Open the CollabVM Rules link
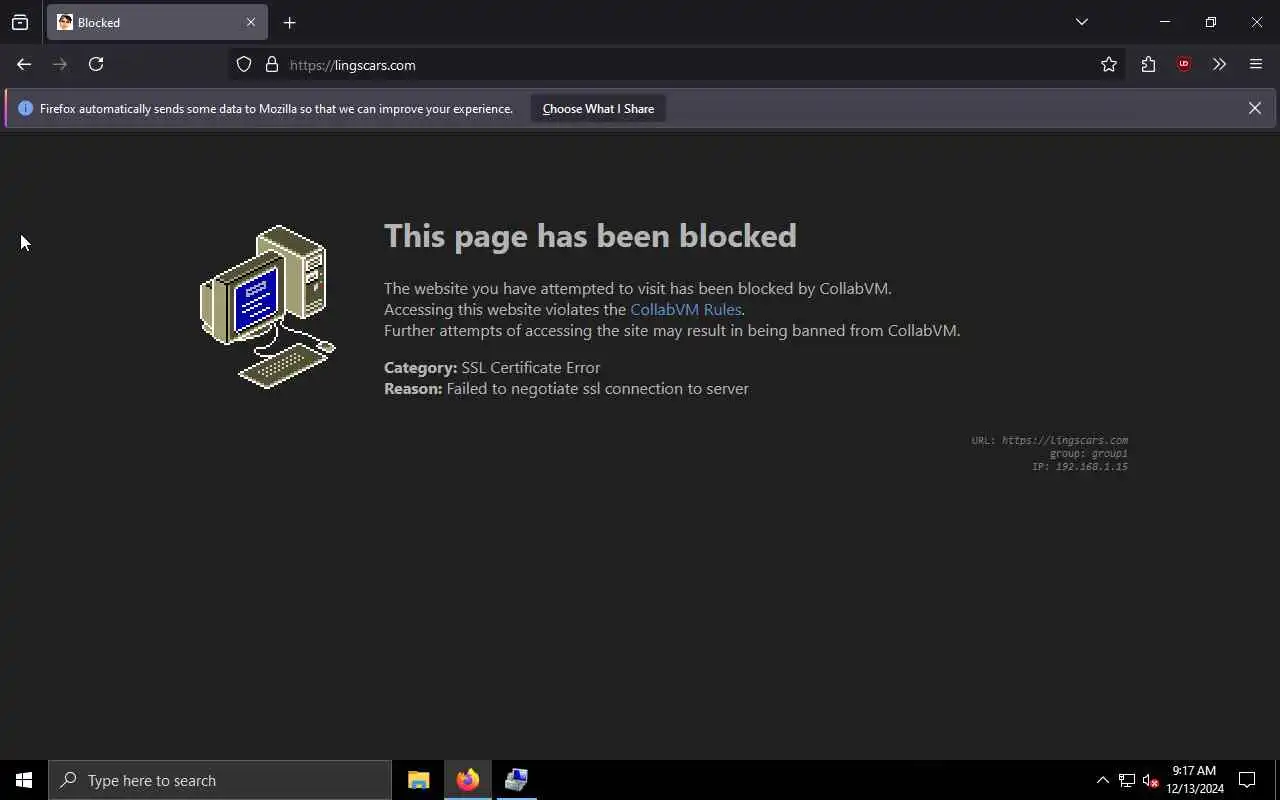The height and width of the screenshot is (800, 1280). [x=685, y=310]
